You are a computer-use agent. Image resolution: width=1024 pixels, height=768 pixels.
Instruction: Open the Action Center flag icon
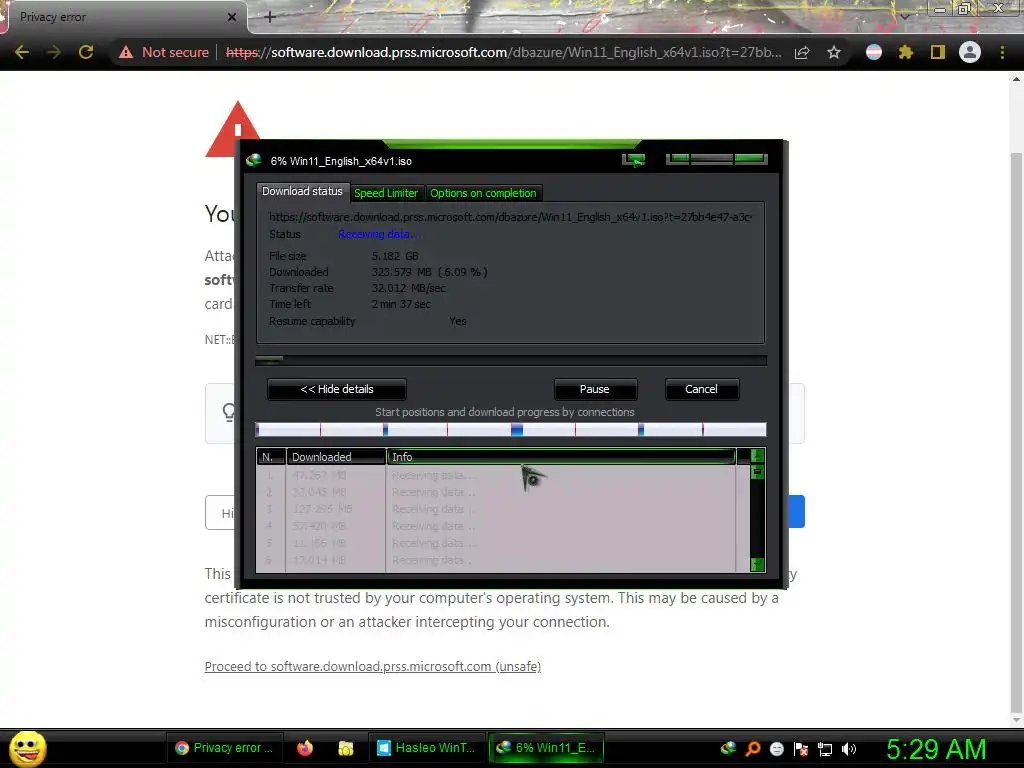(x=801, y=749)
